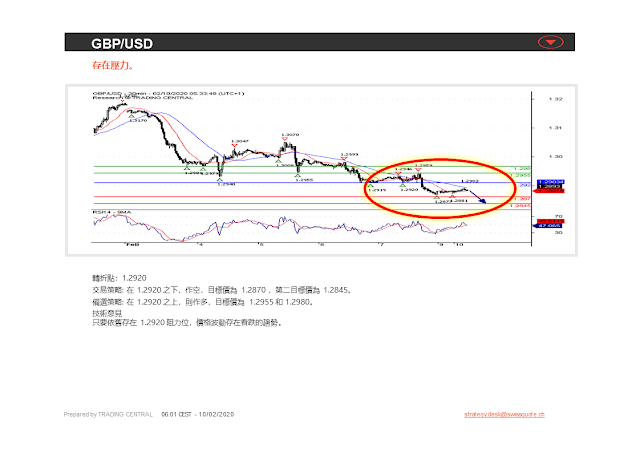Viewport: 640px width, 453px height.
Task: Select the comment line about 1.2920 阻力位
Action: (x=187, y=322)
